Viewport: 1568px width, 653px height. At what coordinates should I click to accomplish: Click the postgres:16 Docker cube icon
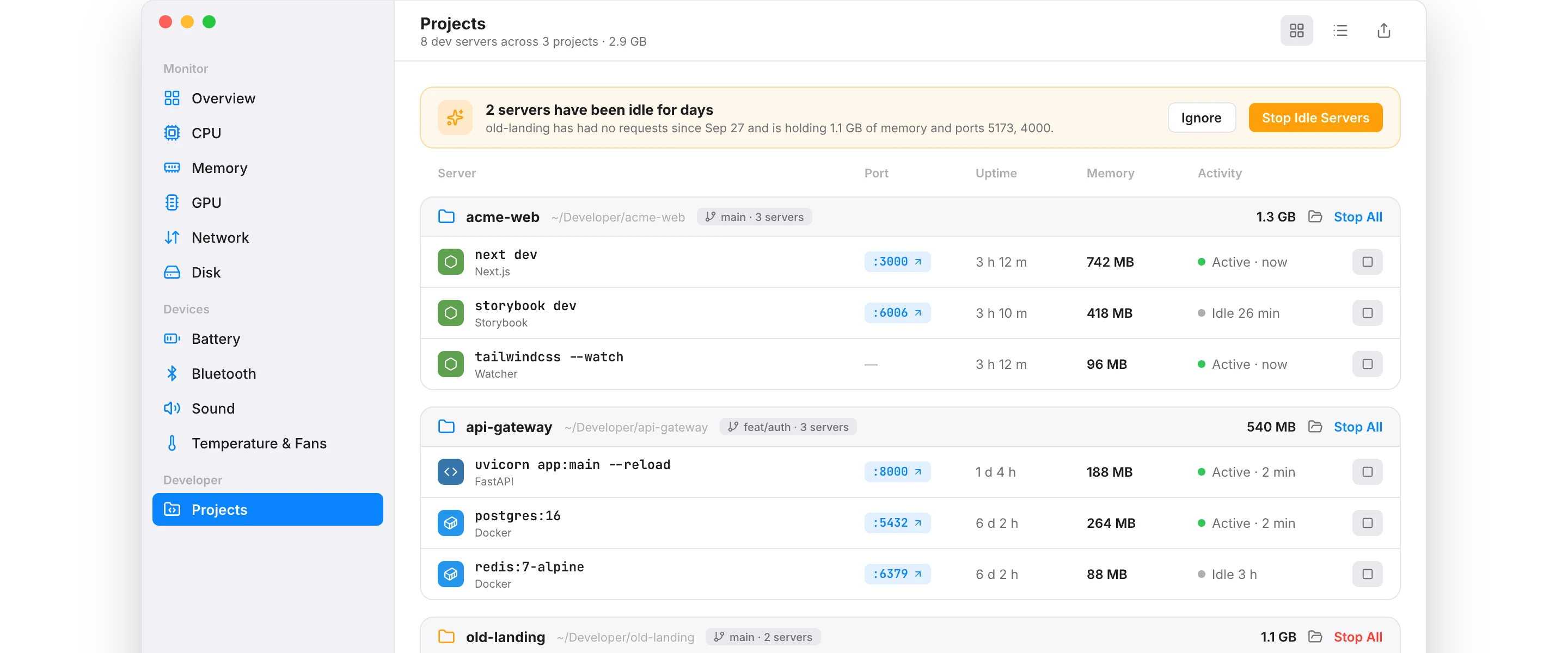[x=450, y=523]
